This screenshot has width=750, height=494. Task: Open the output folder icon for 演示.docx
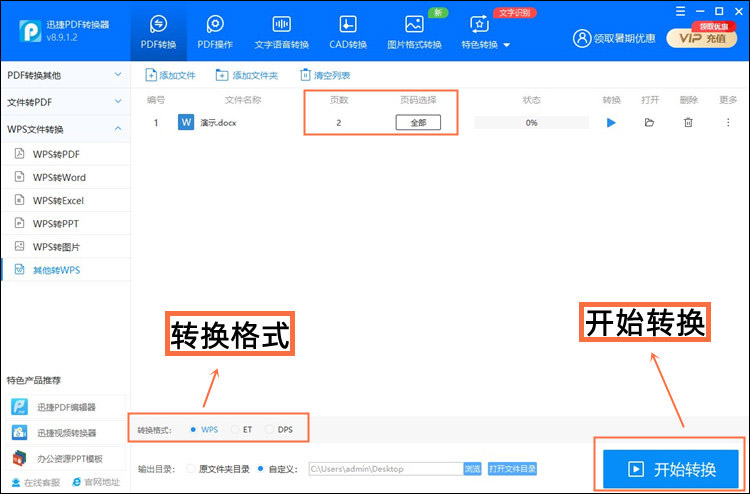[x=649, y=122]
